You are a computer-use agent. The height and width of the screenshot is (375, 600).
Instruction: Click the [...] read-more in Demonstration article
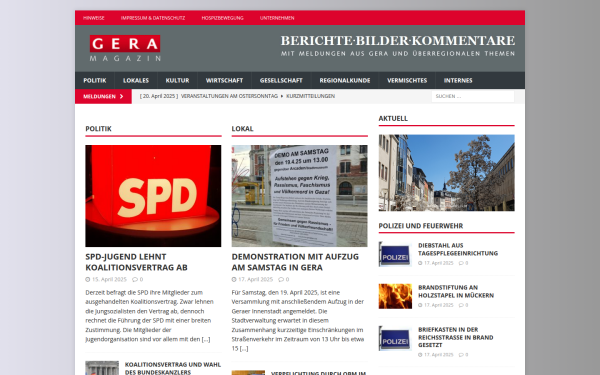[x=244, y=348]
